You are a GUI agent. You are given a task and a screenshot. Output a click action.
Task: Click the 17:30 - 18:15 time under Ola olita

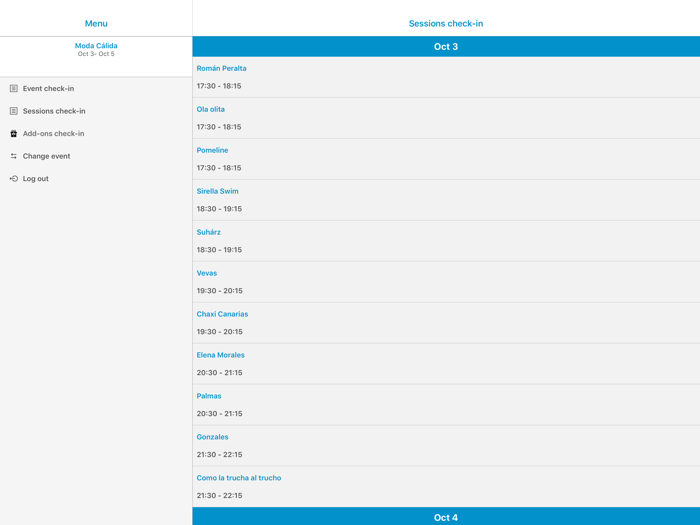tap(219, 127)
